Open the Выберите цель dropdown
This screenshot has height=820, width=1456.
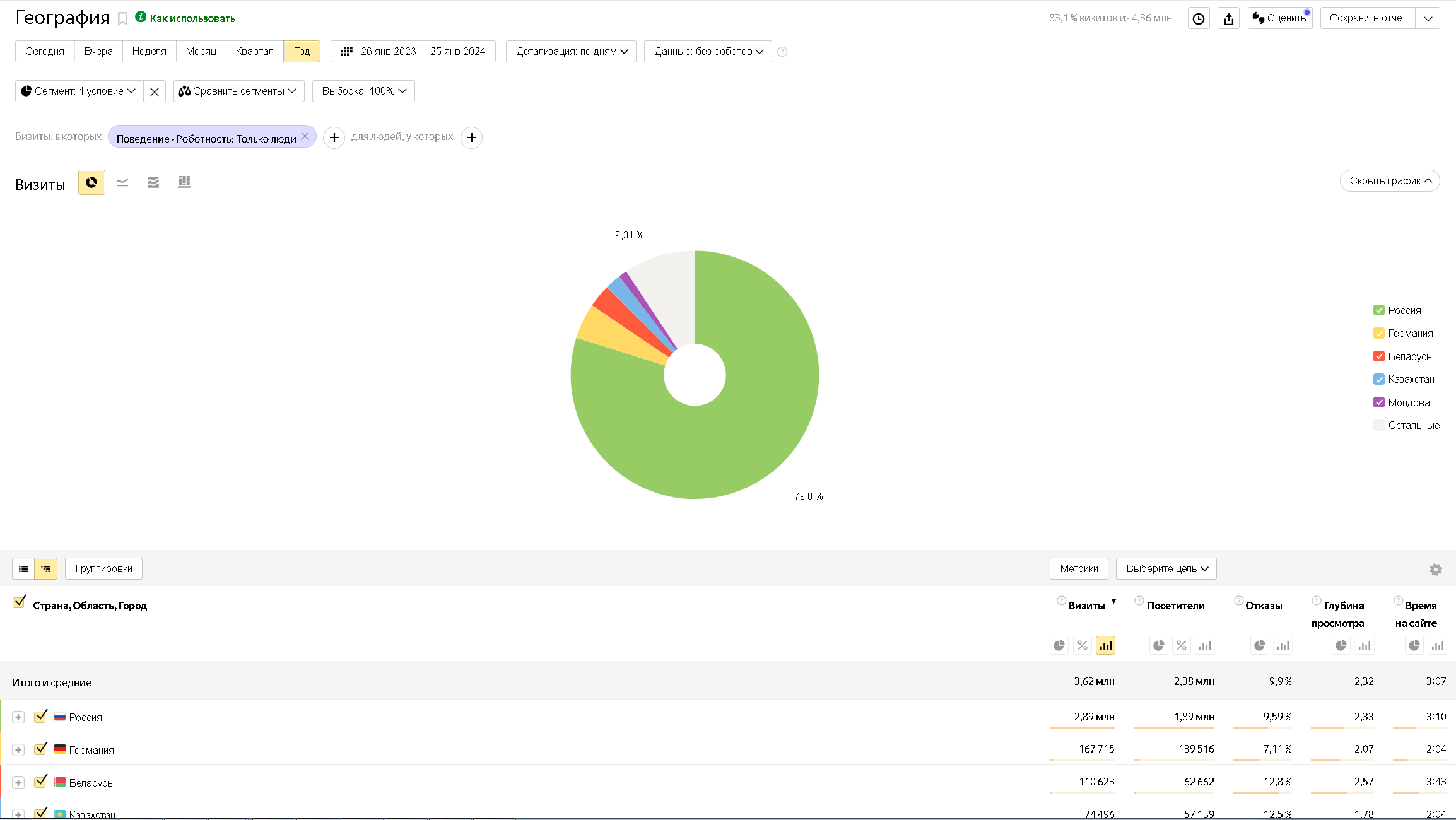click(1166, 569)
